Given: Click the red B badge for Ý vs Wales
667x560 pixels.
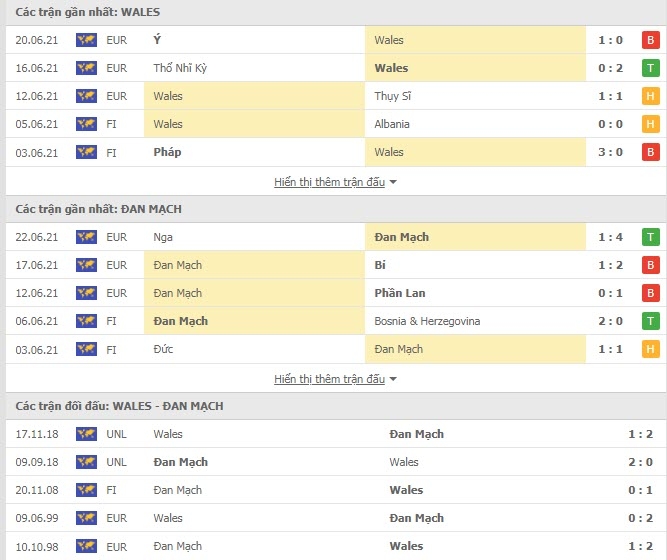Looking at the screenshot, I should click(650, 40).
